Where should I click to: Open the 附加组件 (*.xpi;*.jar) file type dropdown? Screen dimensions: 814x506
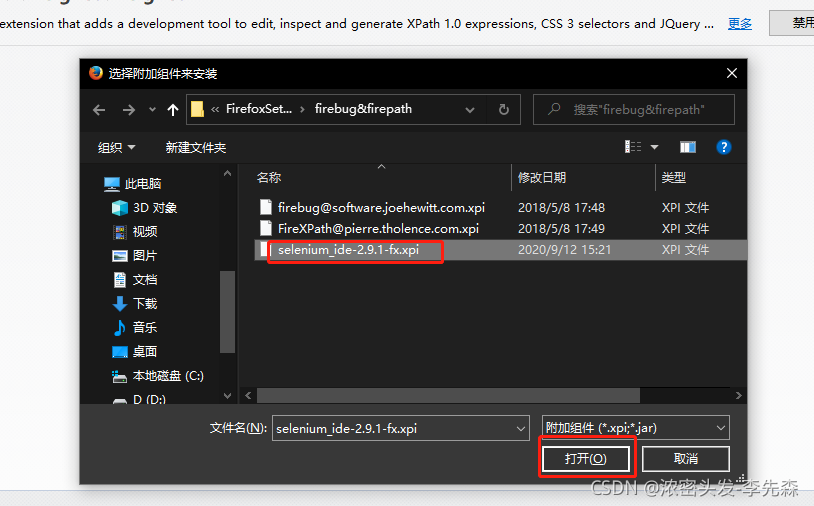635,428
